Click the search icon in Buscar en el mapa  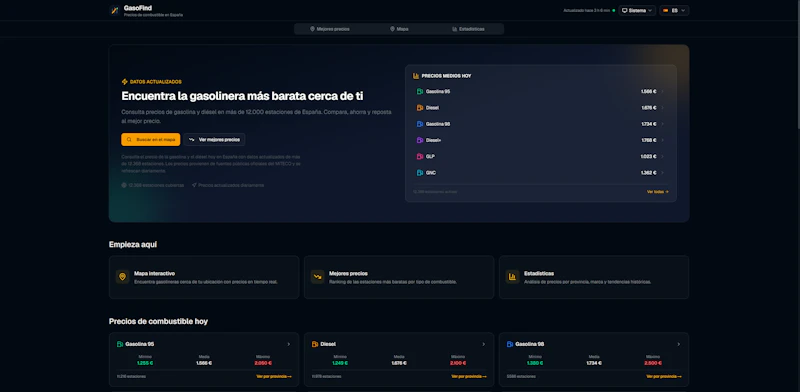129,139
